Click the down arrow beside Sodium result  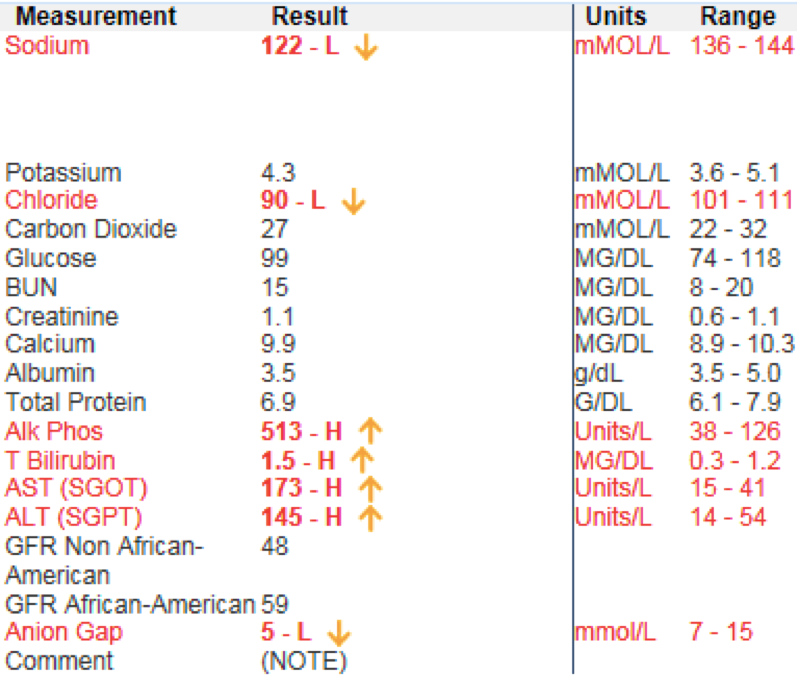tap(366, 48)
